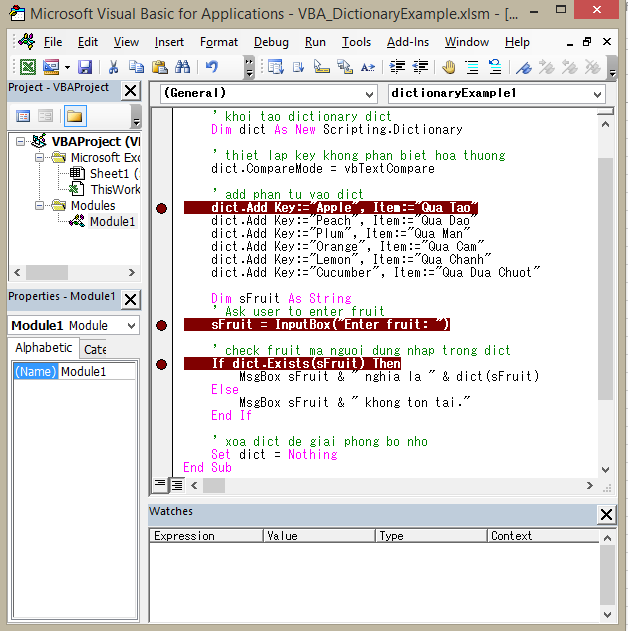Open the Insert UserForm dropdown arrow

[x=67, y=67]
